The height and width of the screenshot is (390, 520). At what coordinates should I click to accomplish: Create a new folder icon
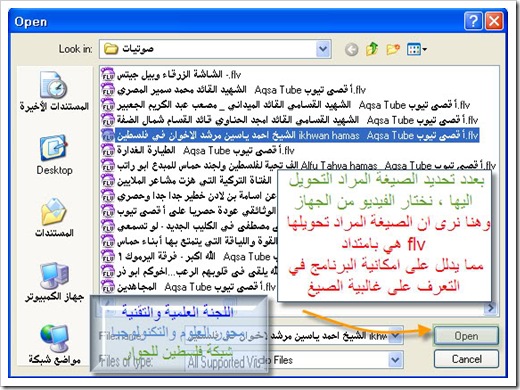(x=393, y=49)
